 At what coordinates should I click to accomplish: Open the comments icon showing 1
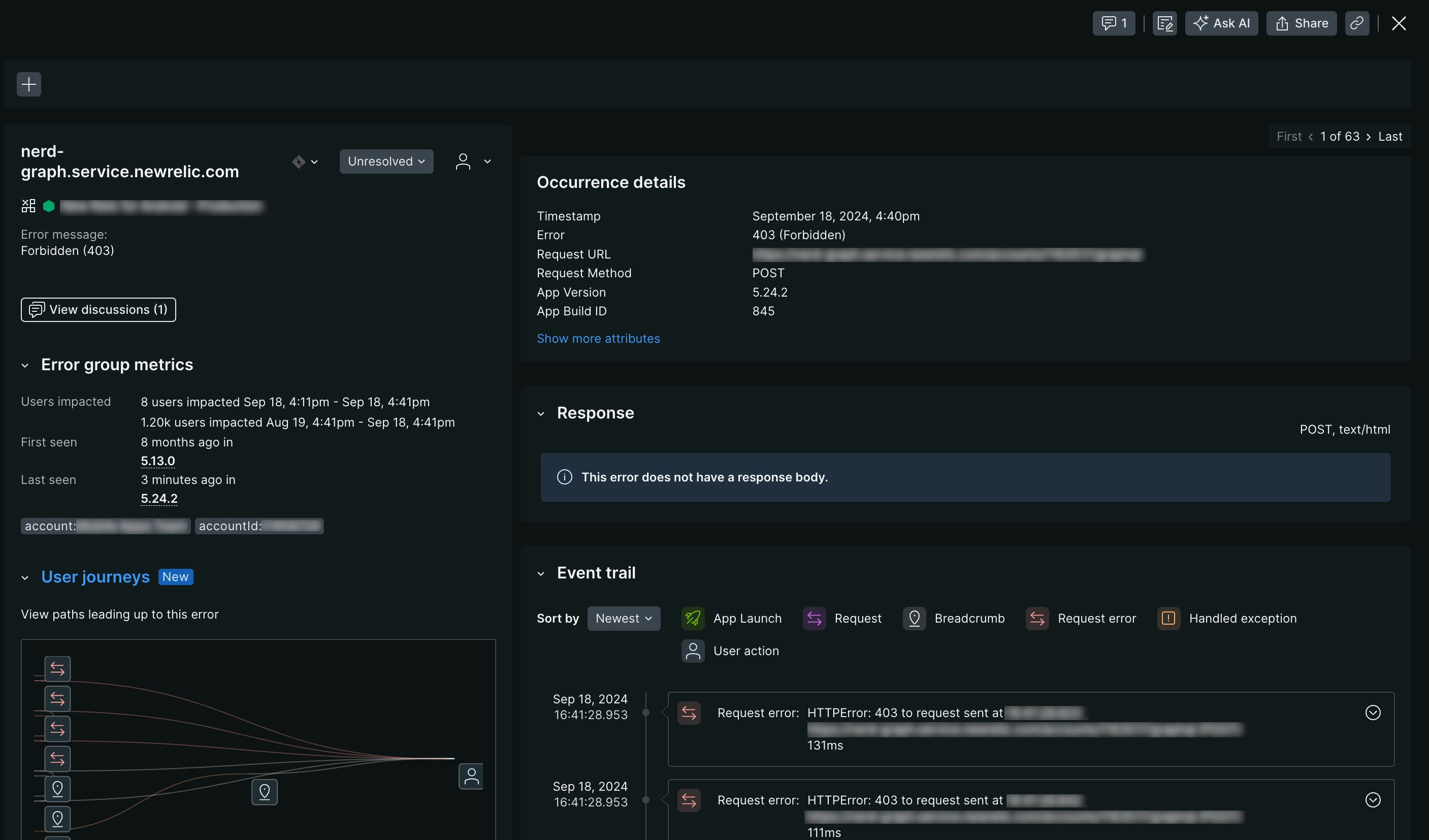1113,23
